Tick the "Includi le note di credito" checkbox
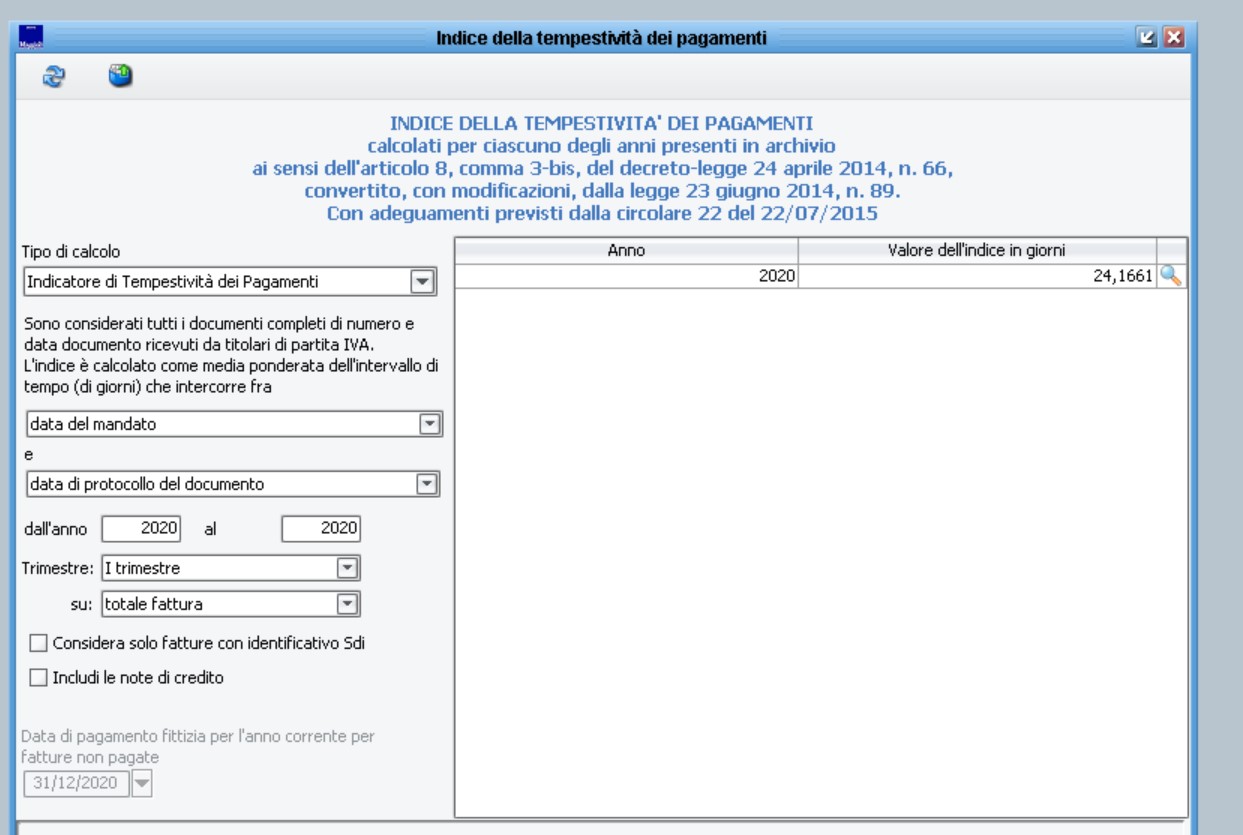 point(38,677)
